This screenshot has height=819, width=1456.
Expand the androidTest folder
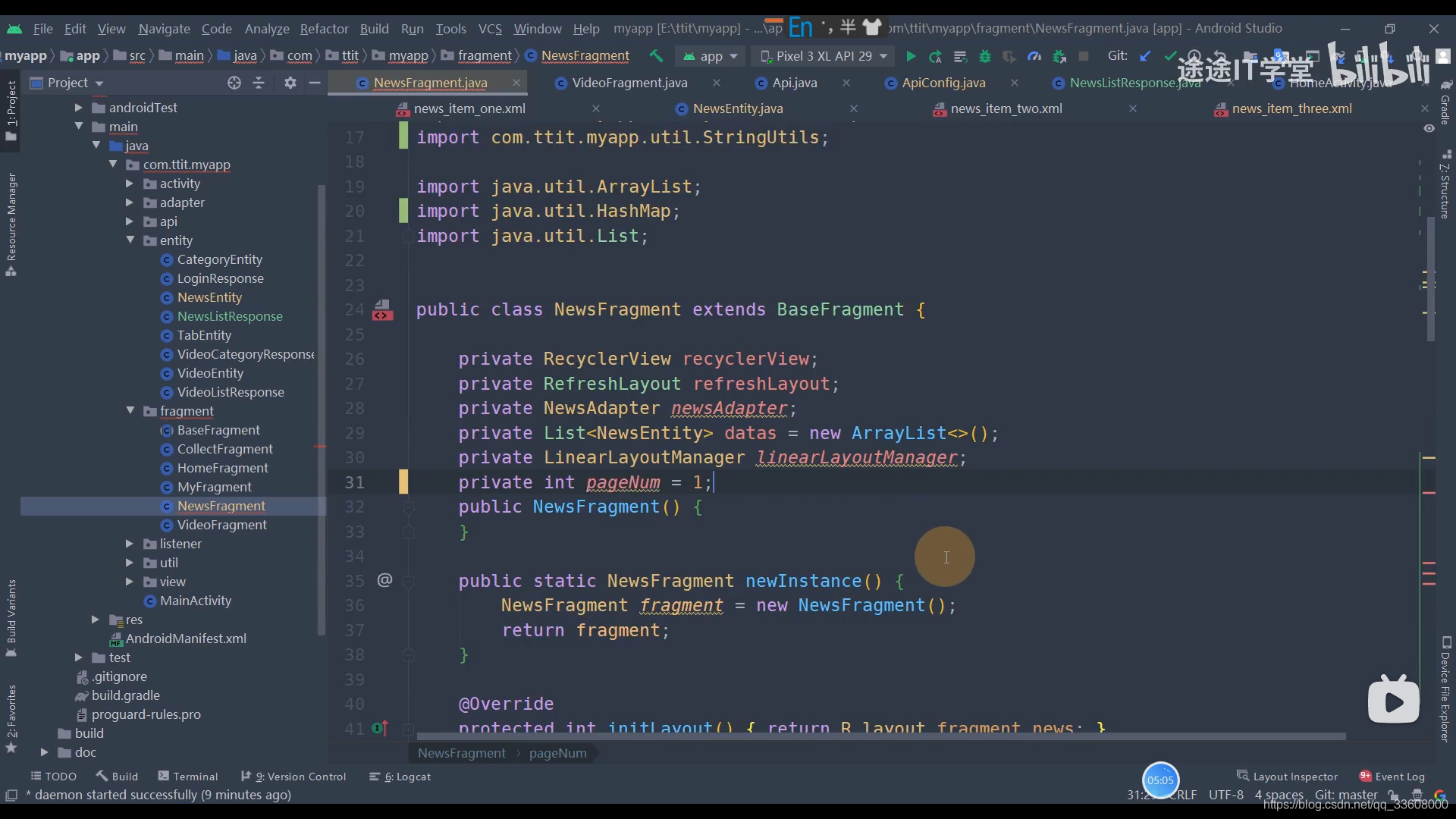pyautogui.click(x=78, y=108)
